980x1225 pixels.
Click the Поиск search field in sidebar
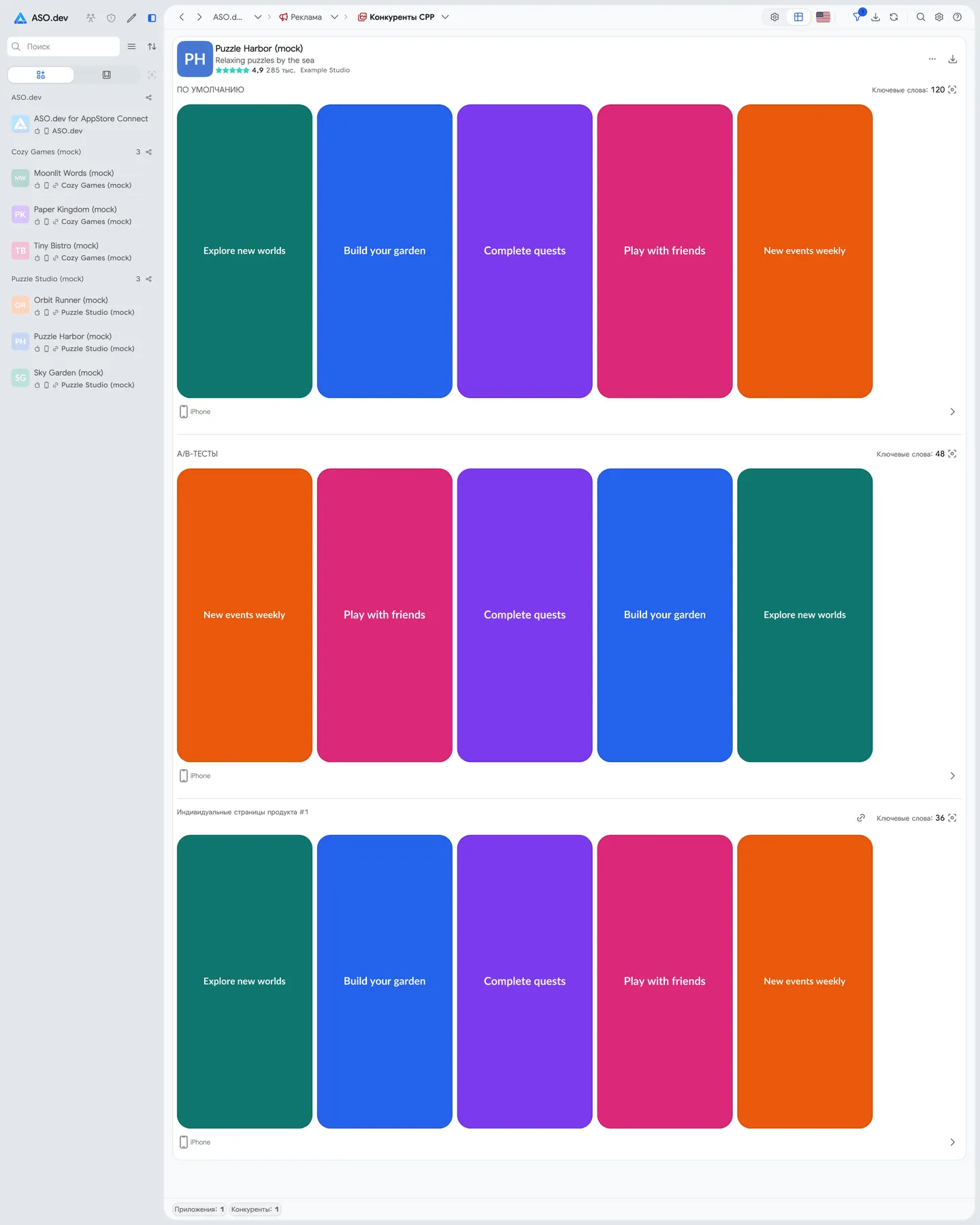pyautogui.click(x=63, y=46)
